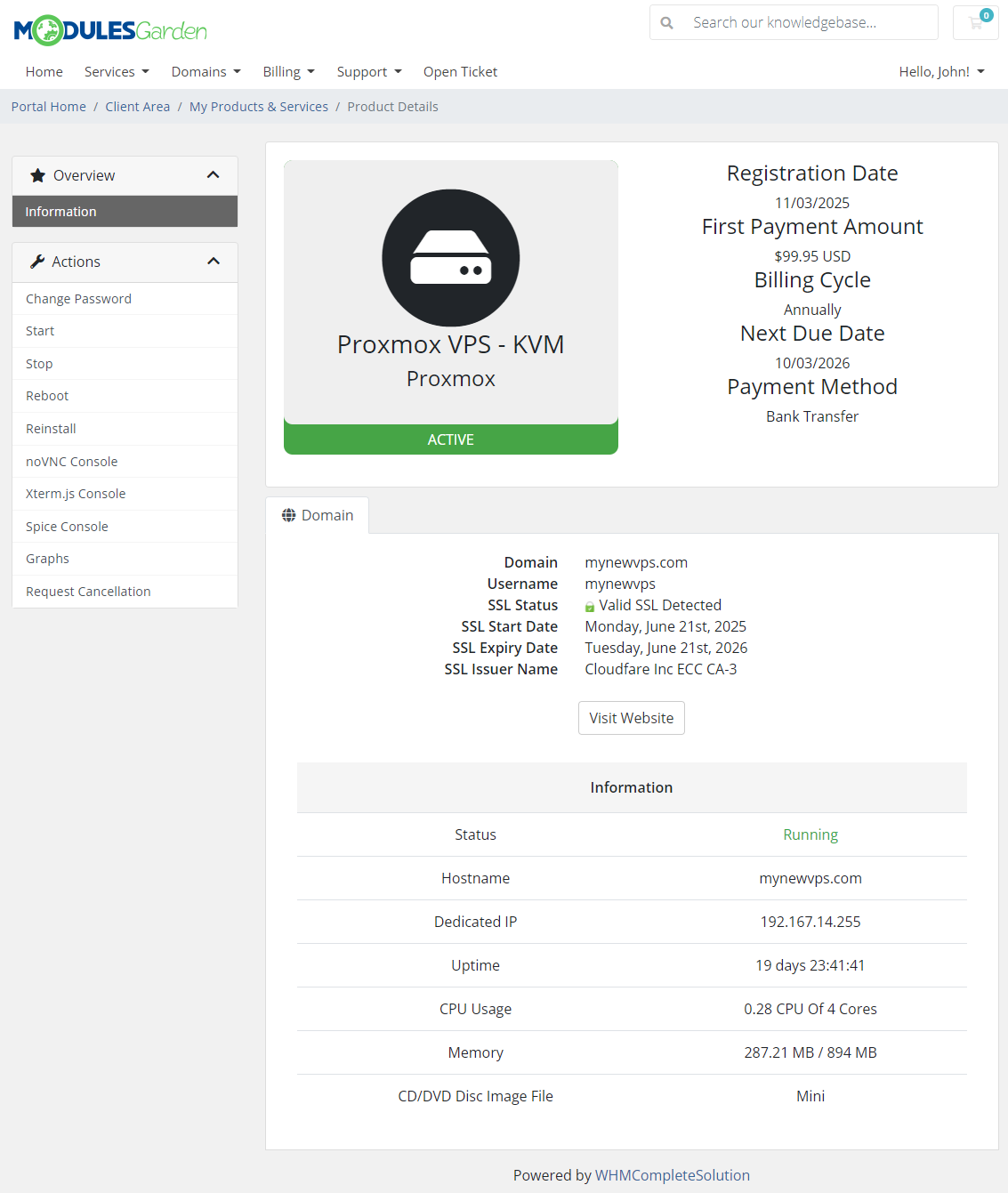Click the knowledgebase search input field
1008x1193 pixels.
click(801, 22)
